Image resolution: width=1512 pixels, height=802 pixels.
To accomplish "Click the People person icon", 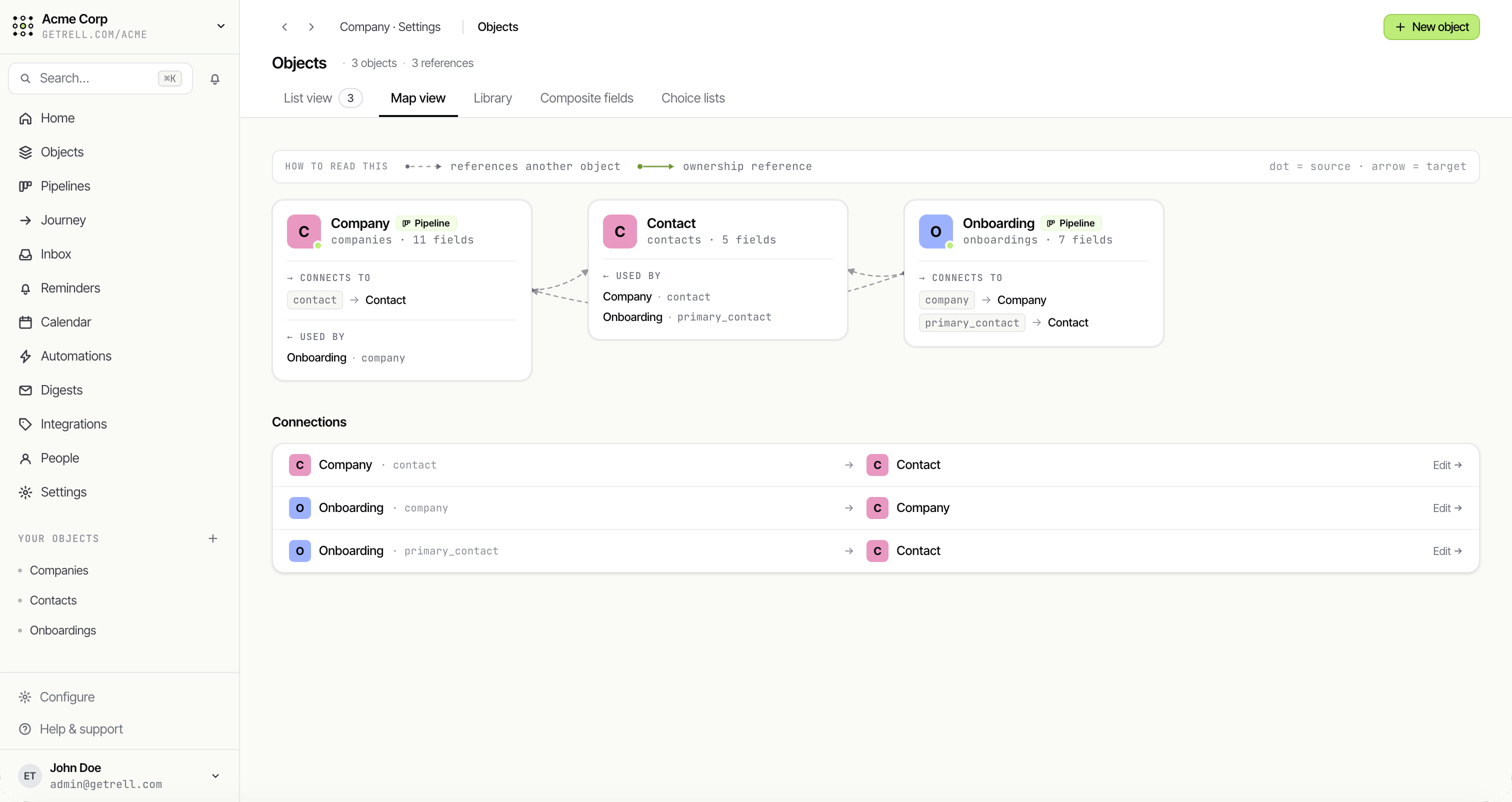I will click(x=25, y=458).
